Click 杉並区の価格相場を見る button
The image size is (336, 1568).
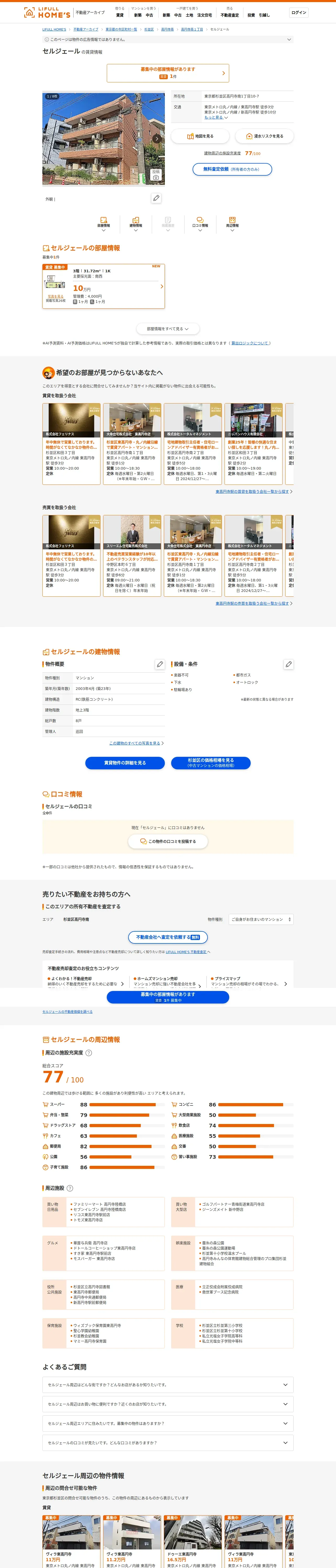coord(211,763)
